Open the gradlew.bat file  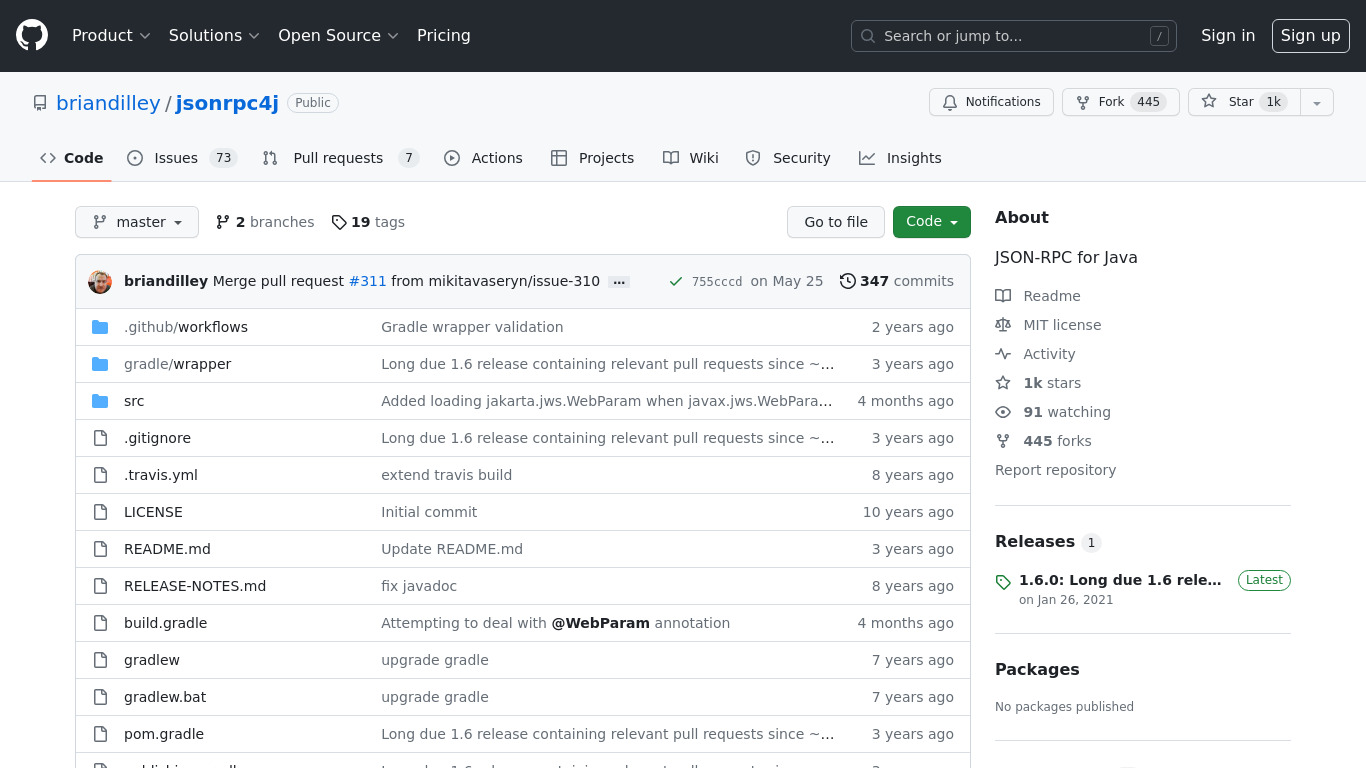tap(165, 697)
